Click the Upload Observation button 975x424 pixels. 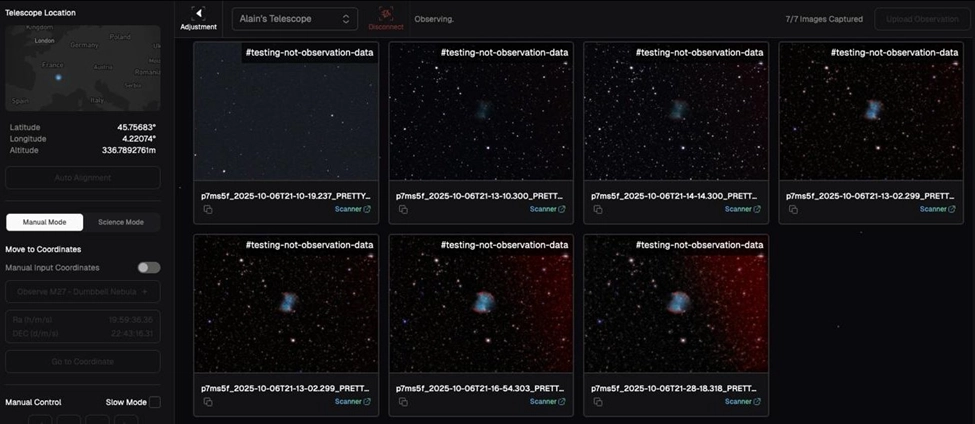pos(922,19)
